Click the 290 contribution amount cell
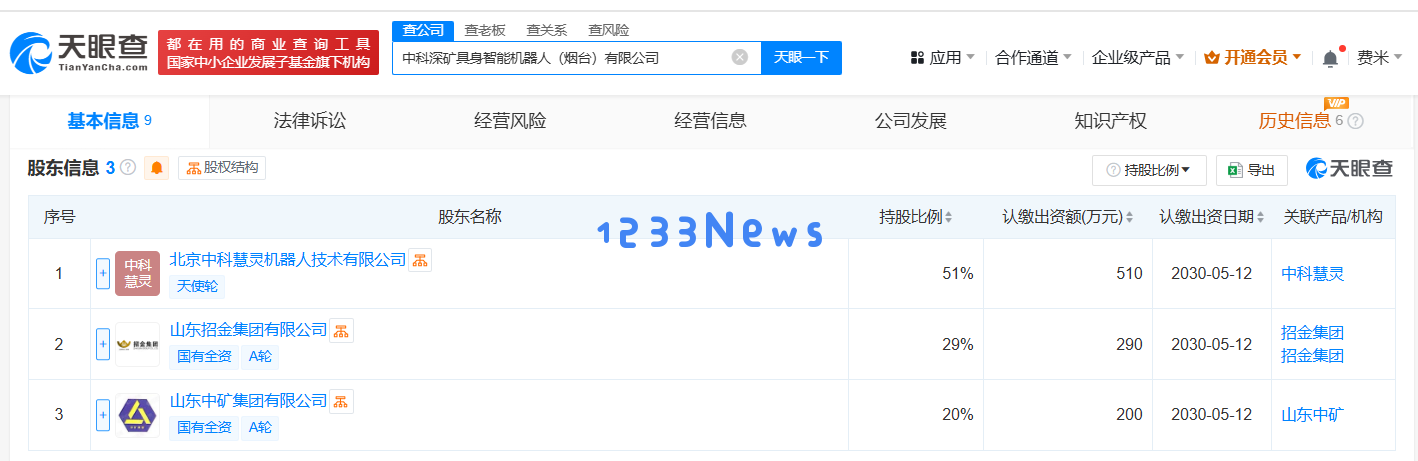This screenshot has height=461, width=1418. coord(1068,344)
